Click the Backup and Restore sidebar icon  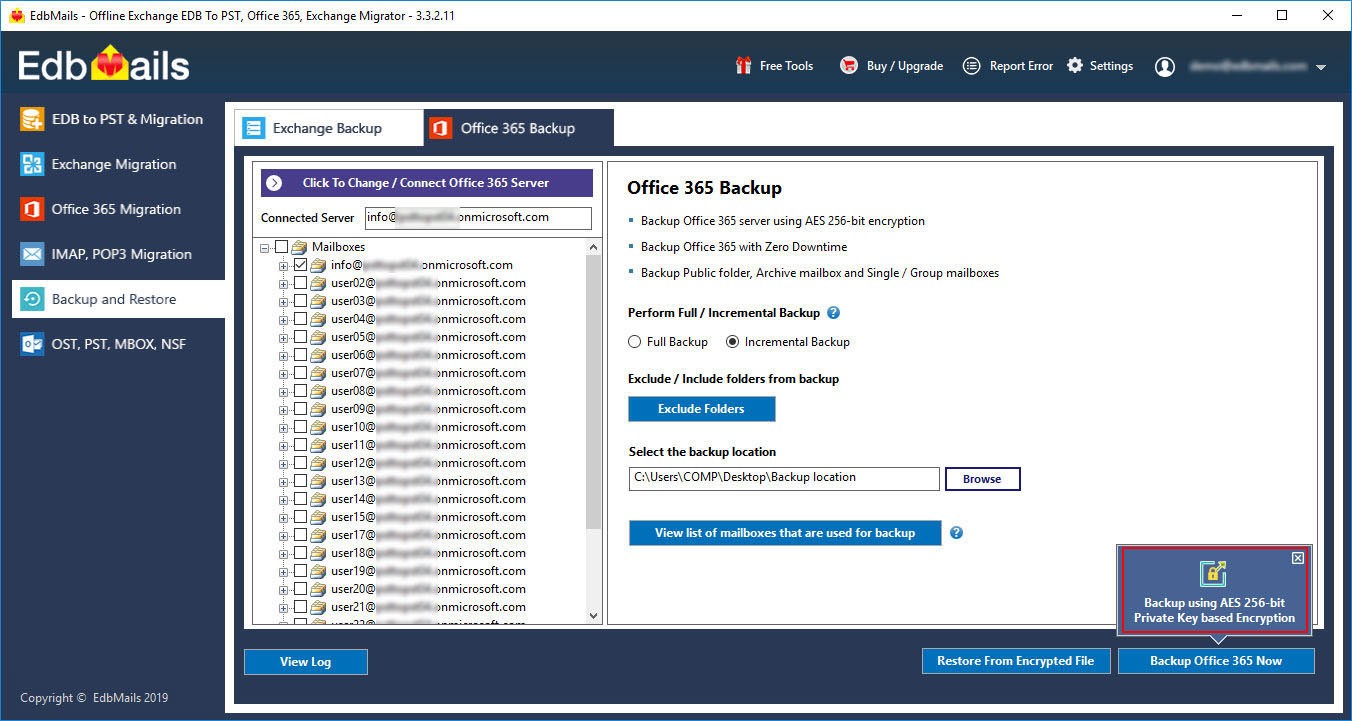(x=32, y=299)
